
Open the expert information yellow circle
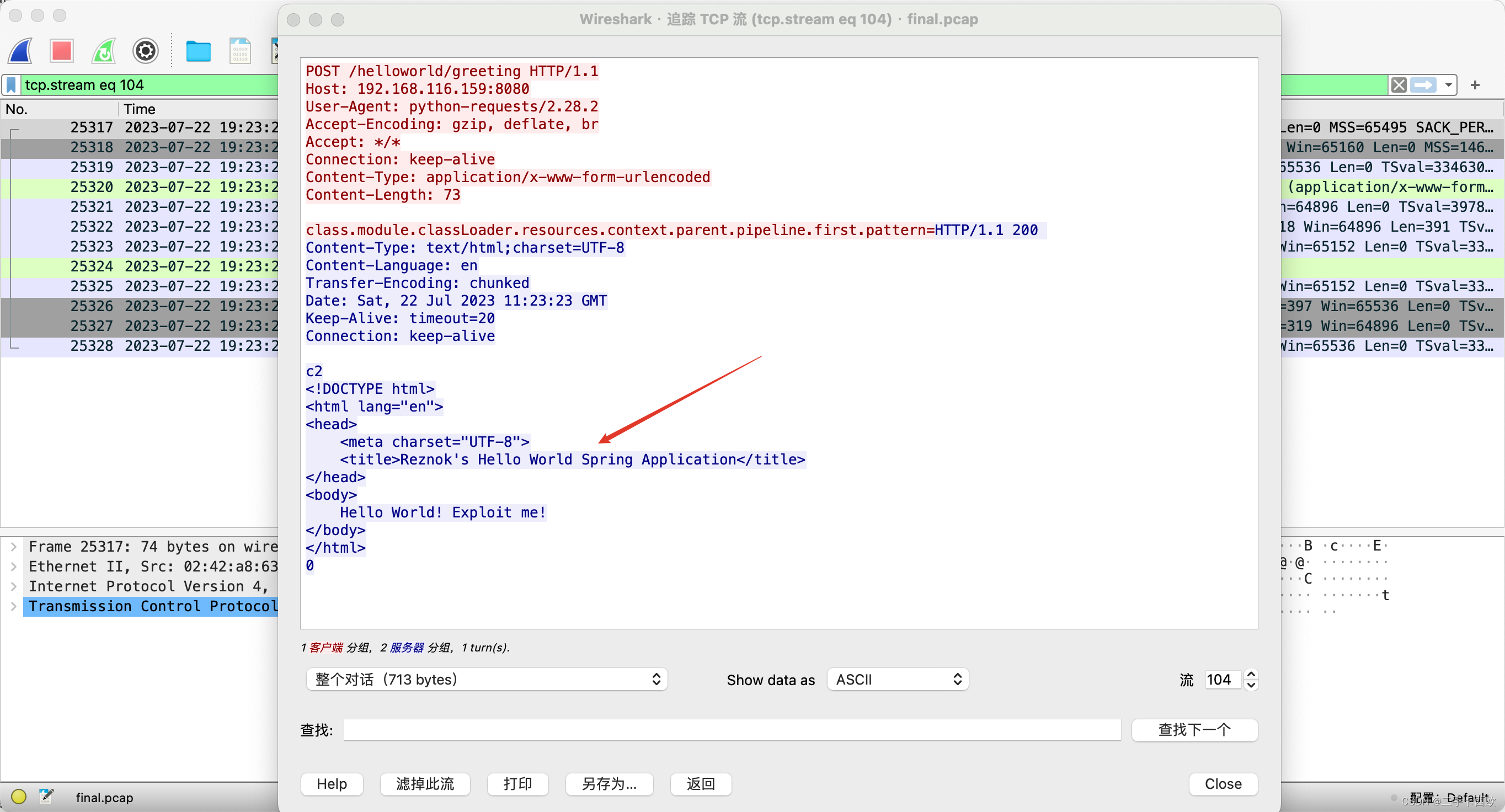pyautogui.click(x=19, y=797)
